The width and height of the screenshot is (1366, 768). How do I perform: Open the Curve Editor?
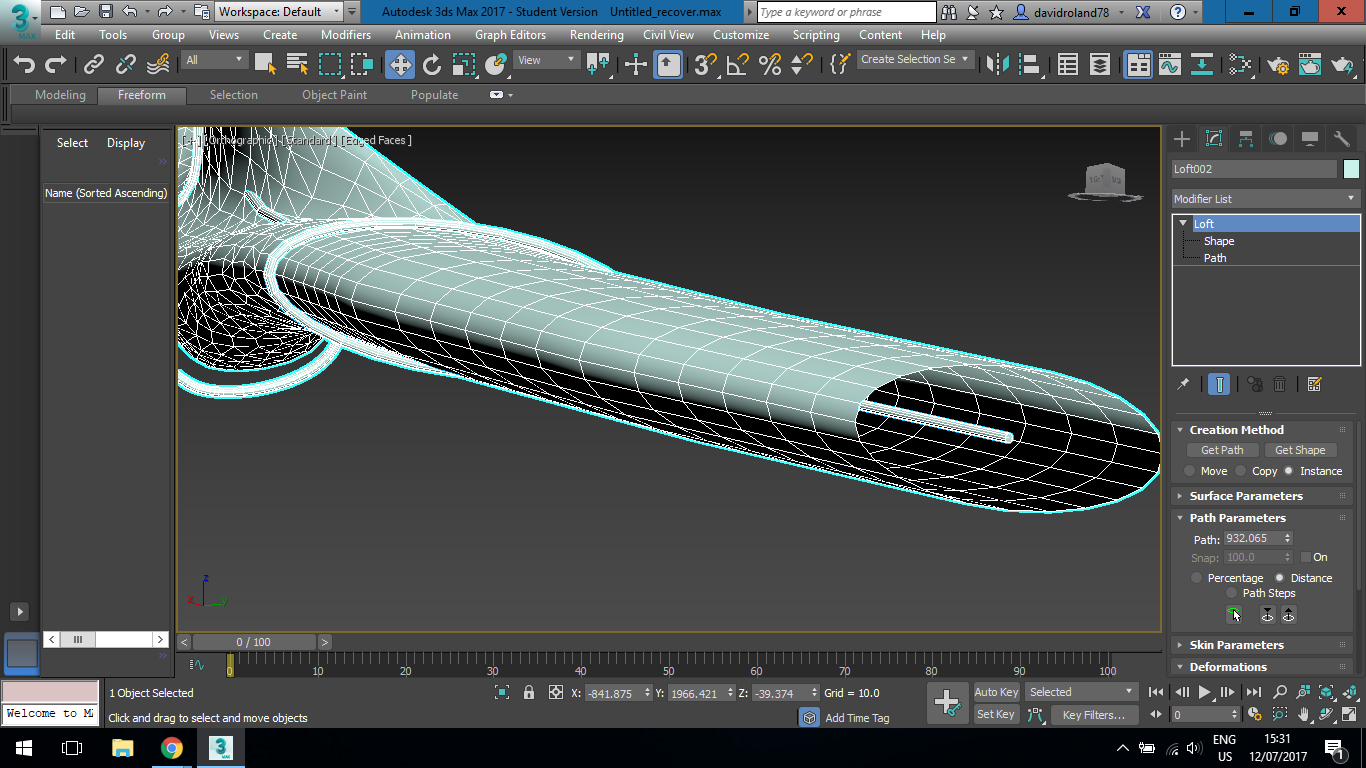click(1170, 65)
